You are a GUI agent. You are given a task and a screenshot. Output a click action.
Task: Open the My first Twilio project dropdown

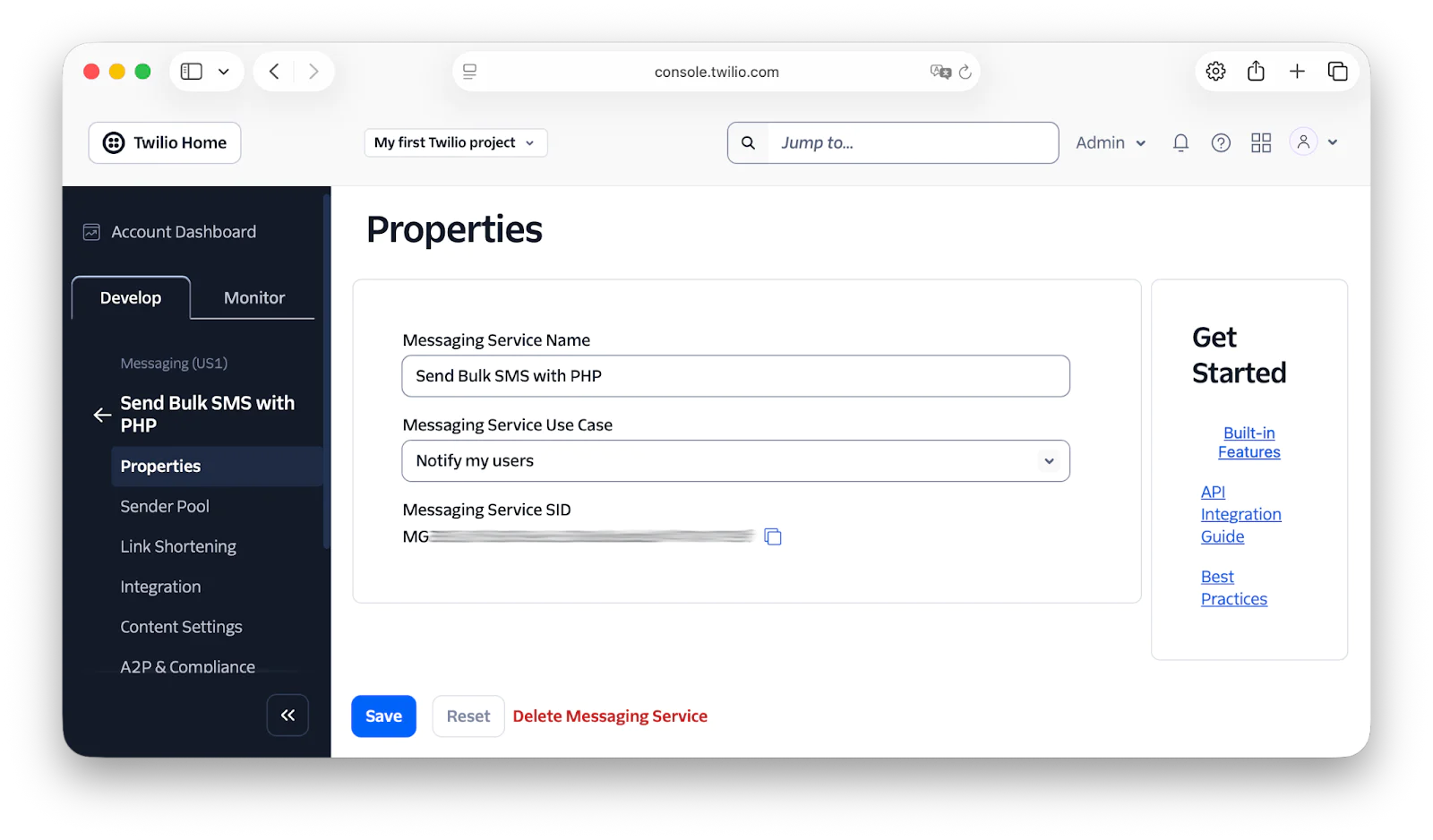(x=455, y=142)
